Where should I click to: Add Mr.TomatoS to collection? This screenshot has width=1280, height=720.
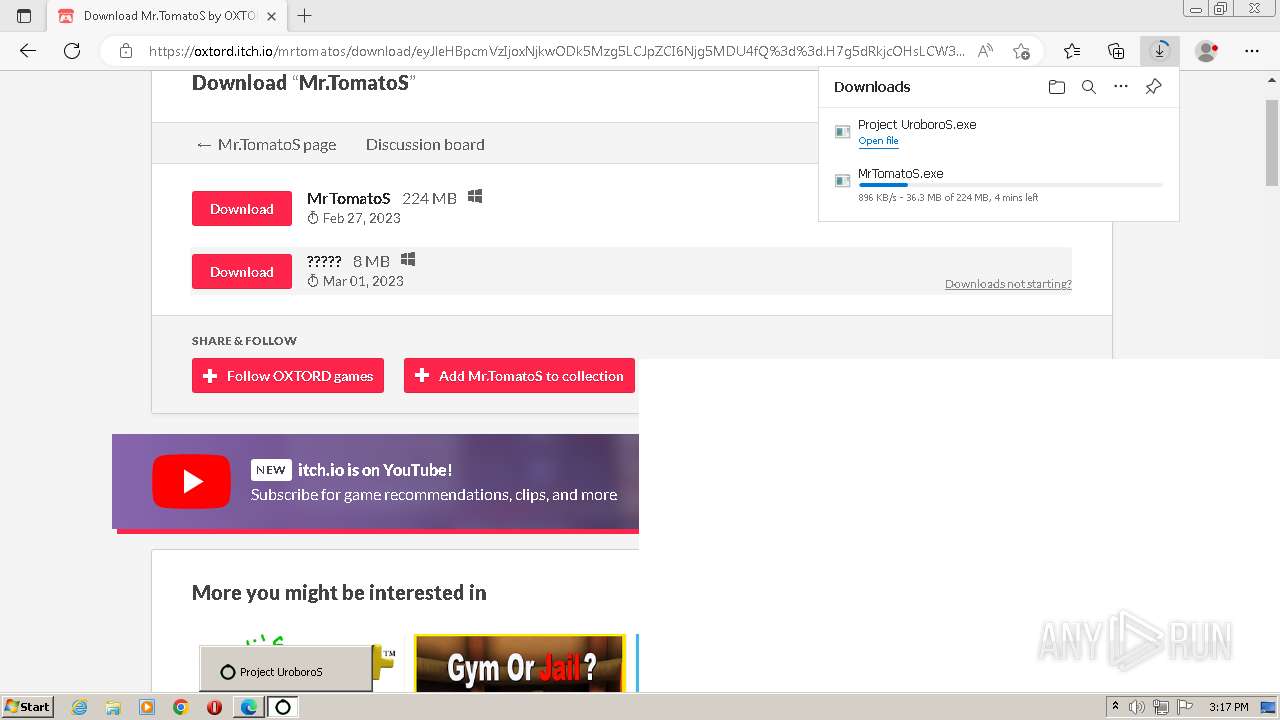click(x=519, y=376)
